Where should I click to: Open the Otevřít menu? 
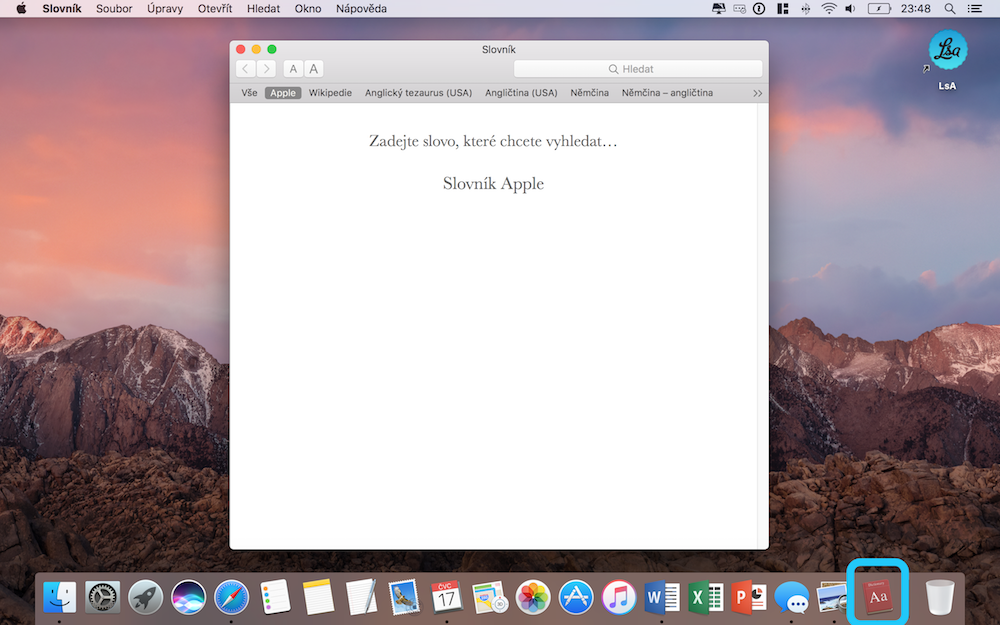point(215,9)
